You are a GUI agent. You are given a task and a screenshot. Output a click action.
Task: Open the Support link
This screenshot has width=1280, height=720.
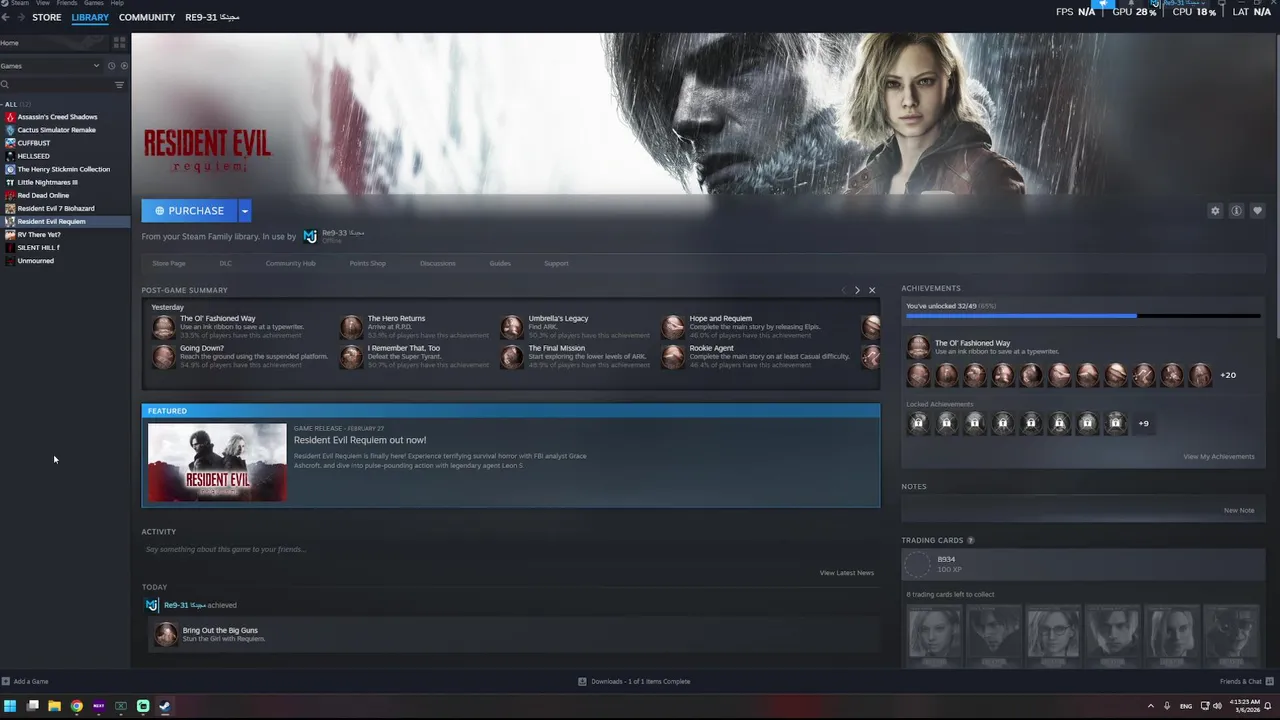pyautogui.click(x=556, y=263)
